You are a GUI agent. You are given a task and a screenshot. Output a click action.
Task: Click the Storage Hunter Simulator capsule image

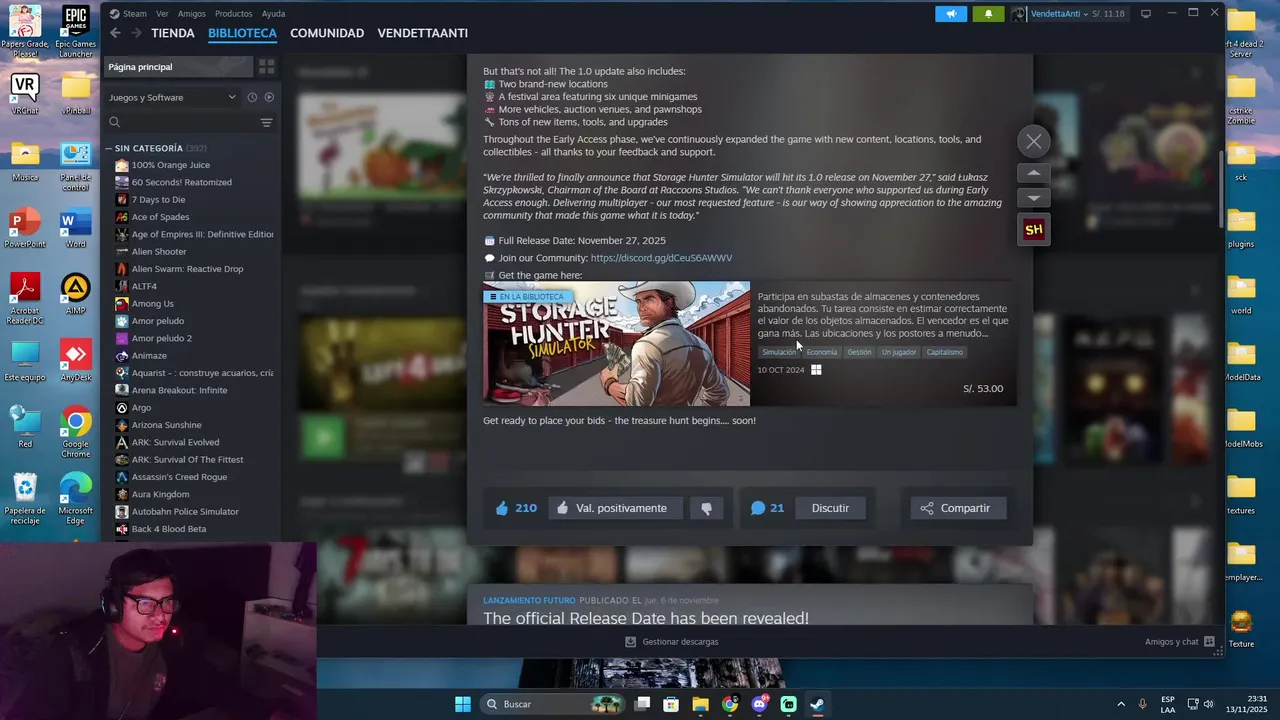click(x=616, y=343)
